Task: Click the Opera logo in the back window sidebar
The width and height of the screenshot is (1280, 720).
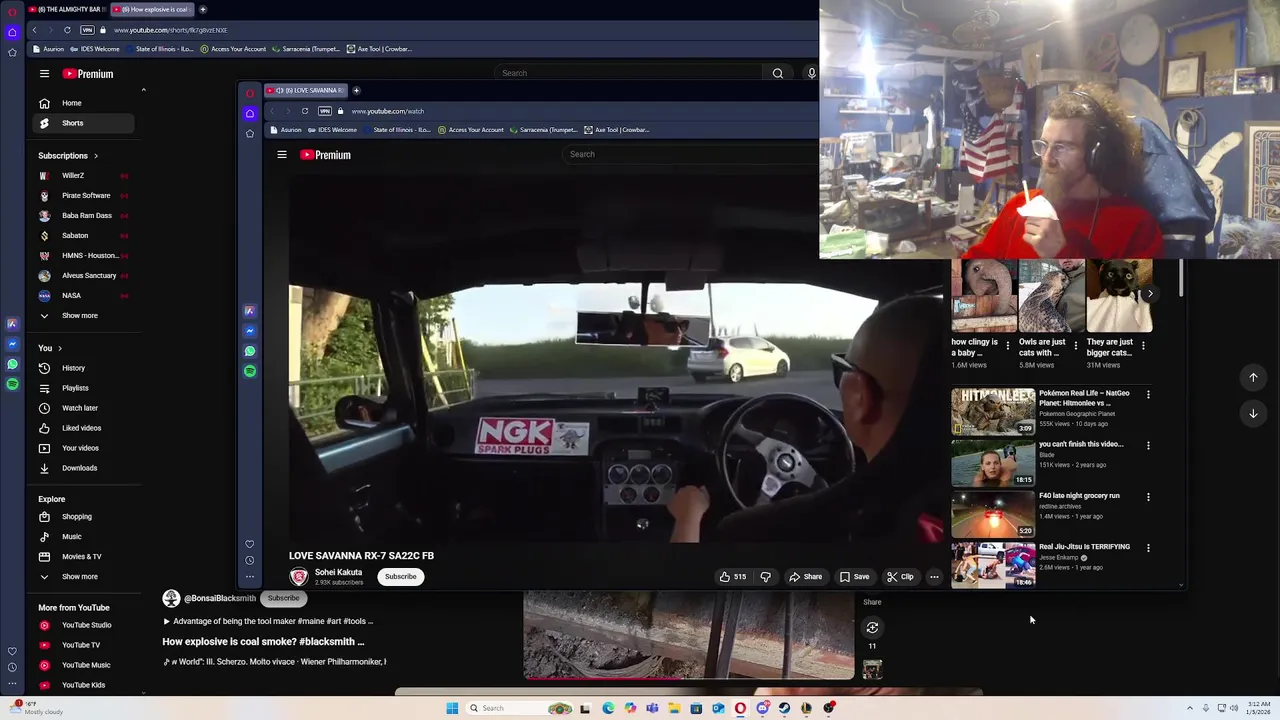Action: click(x=12, y=10)
